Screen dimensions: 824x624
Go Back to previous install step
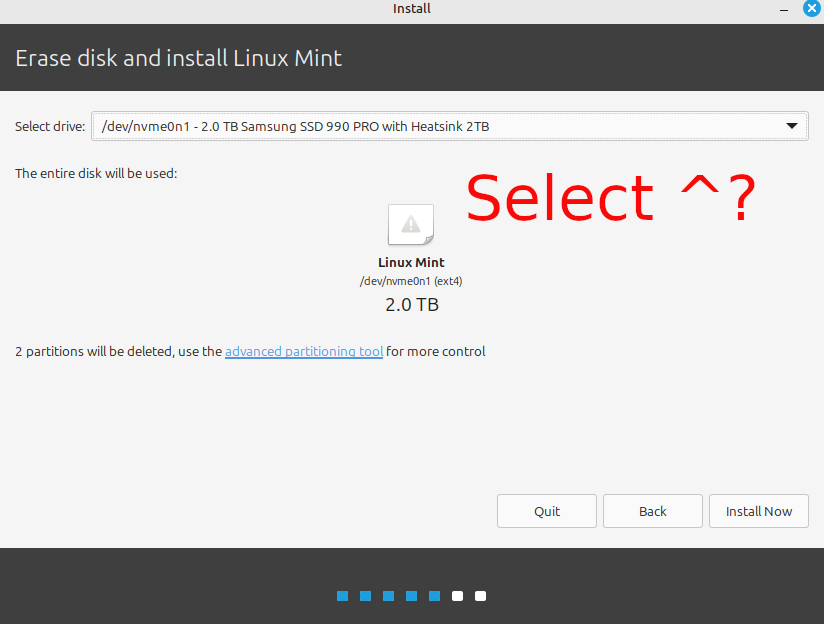653,511
